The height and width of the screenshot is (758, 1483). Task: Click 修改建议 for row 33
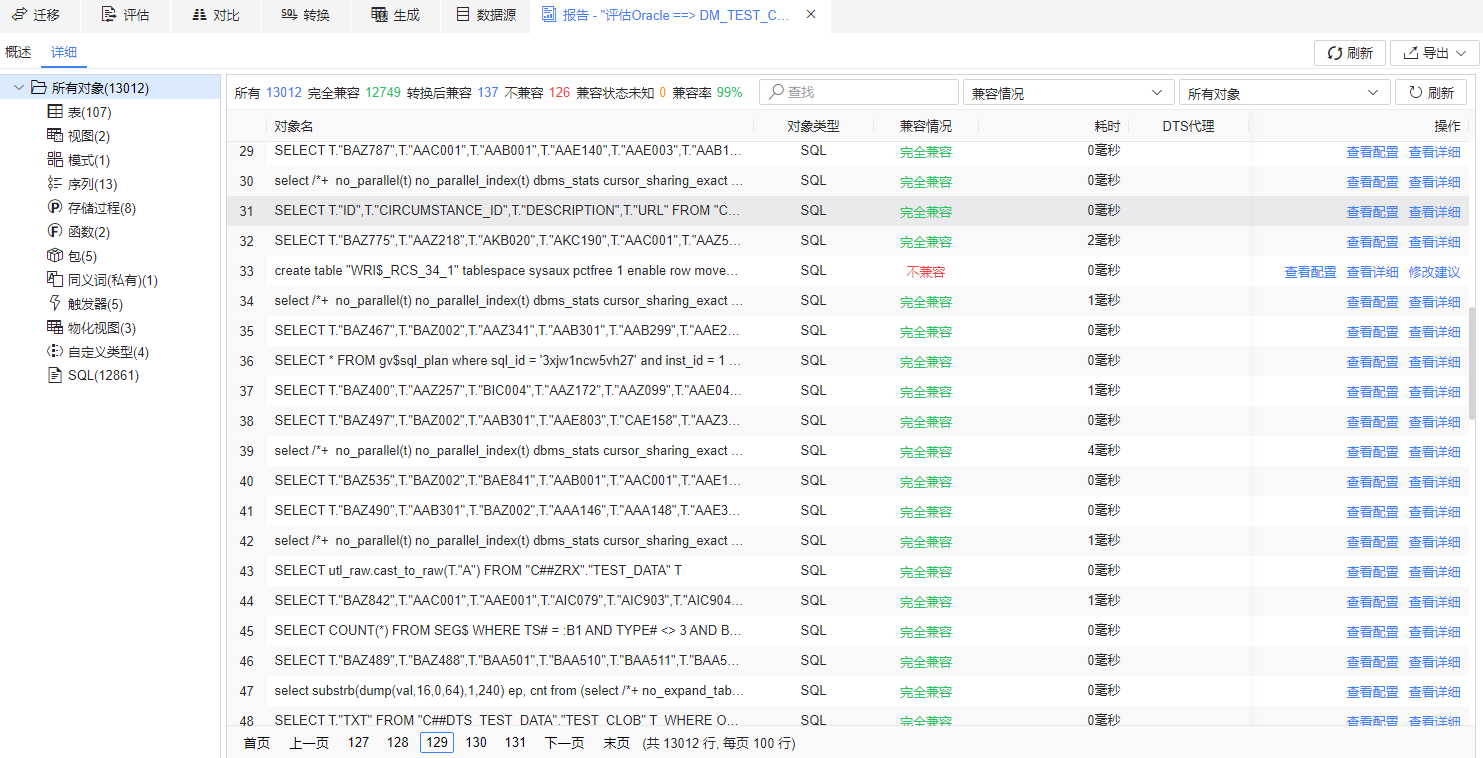point(1434,272)
